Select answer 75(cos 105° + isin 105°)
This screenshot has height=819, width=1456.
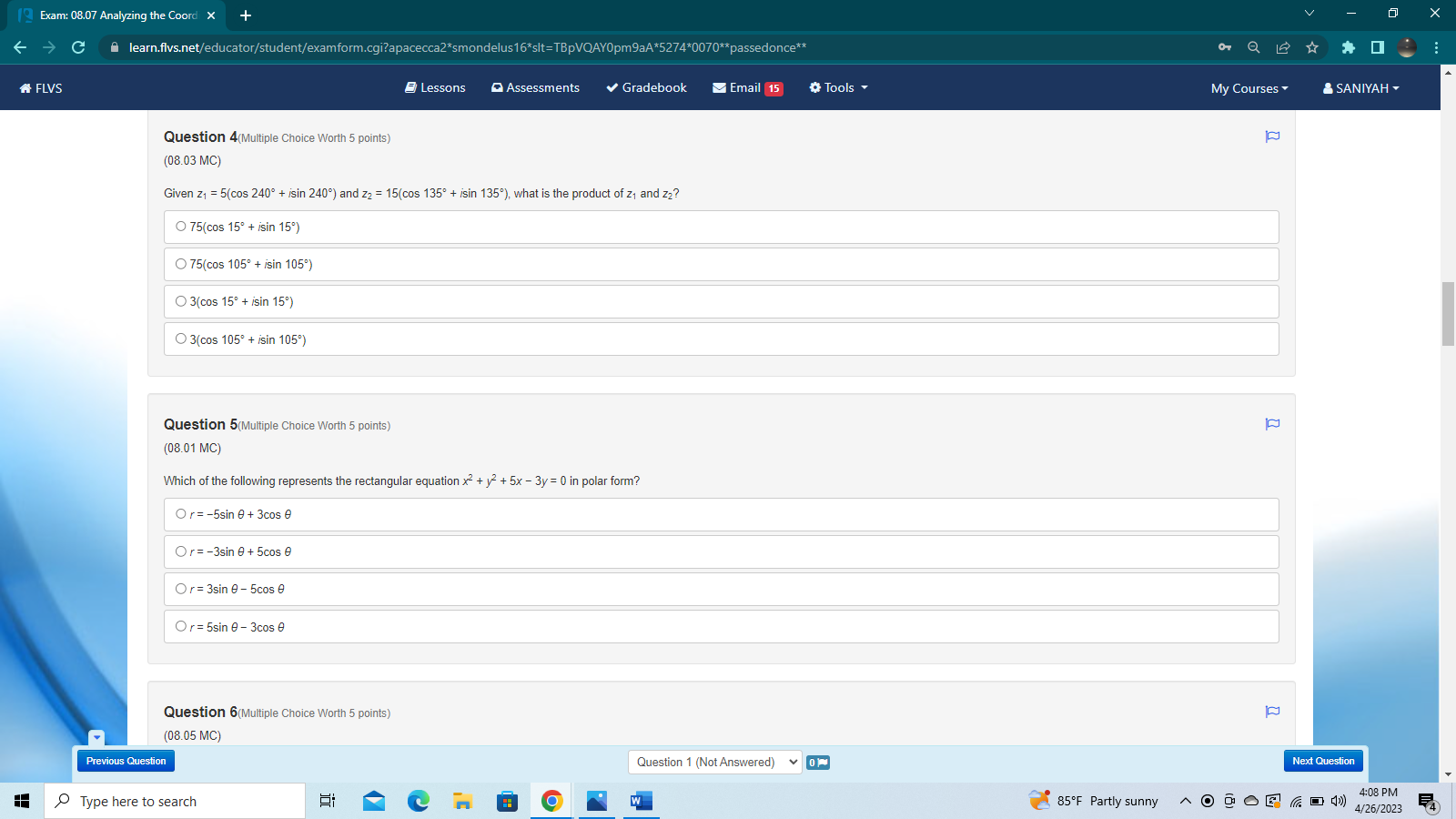[x=722, y=264]
